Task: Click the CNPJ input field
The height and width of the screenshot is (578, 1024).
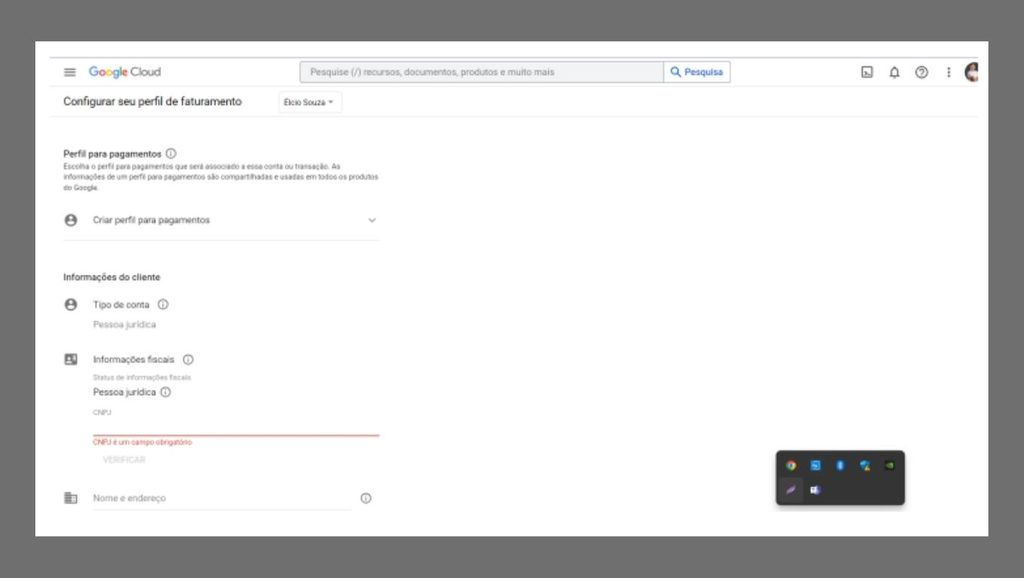Action: coord(236,423)
